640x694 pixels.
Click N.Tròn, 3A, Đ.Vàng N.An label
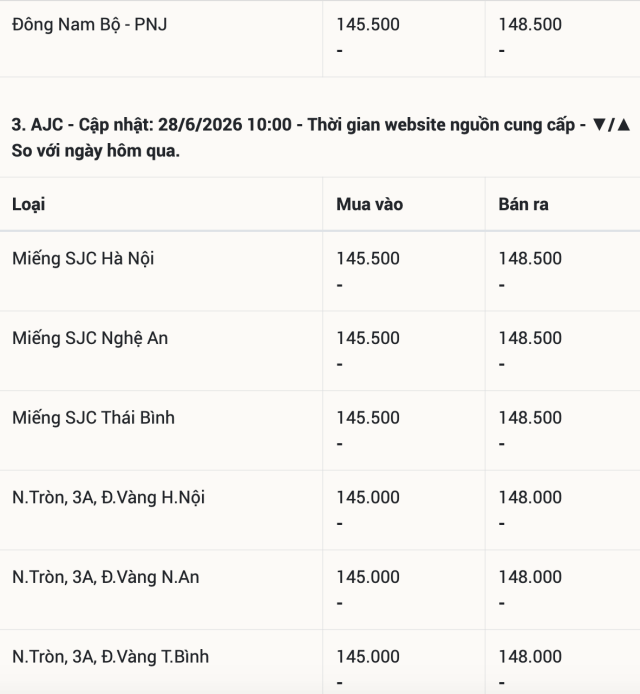pyautogui.click(x=106, y=577)
